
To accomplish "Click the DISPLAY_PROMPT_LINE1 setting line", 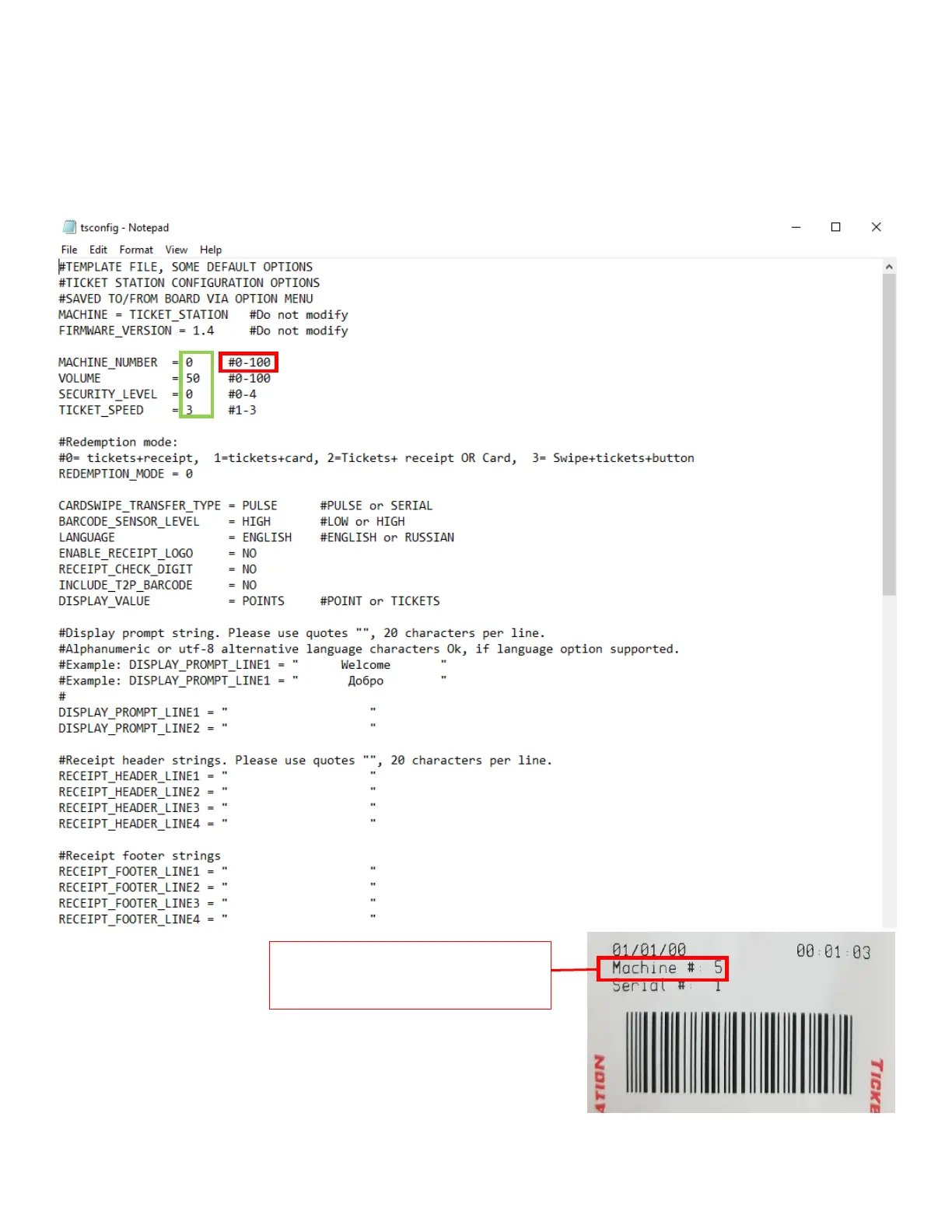I will (218, 712).
